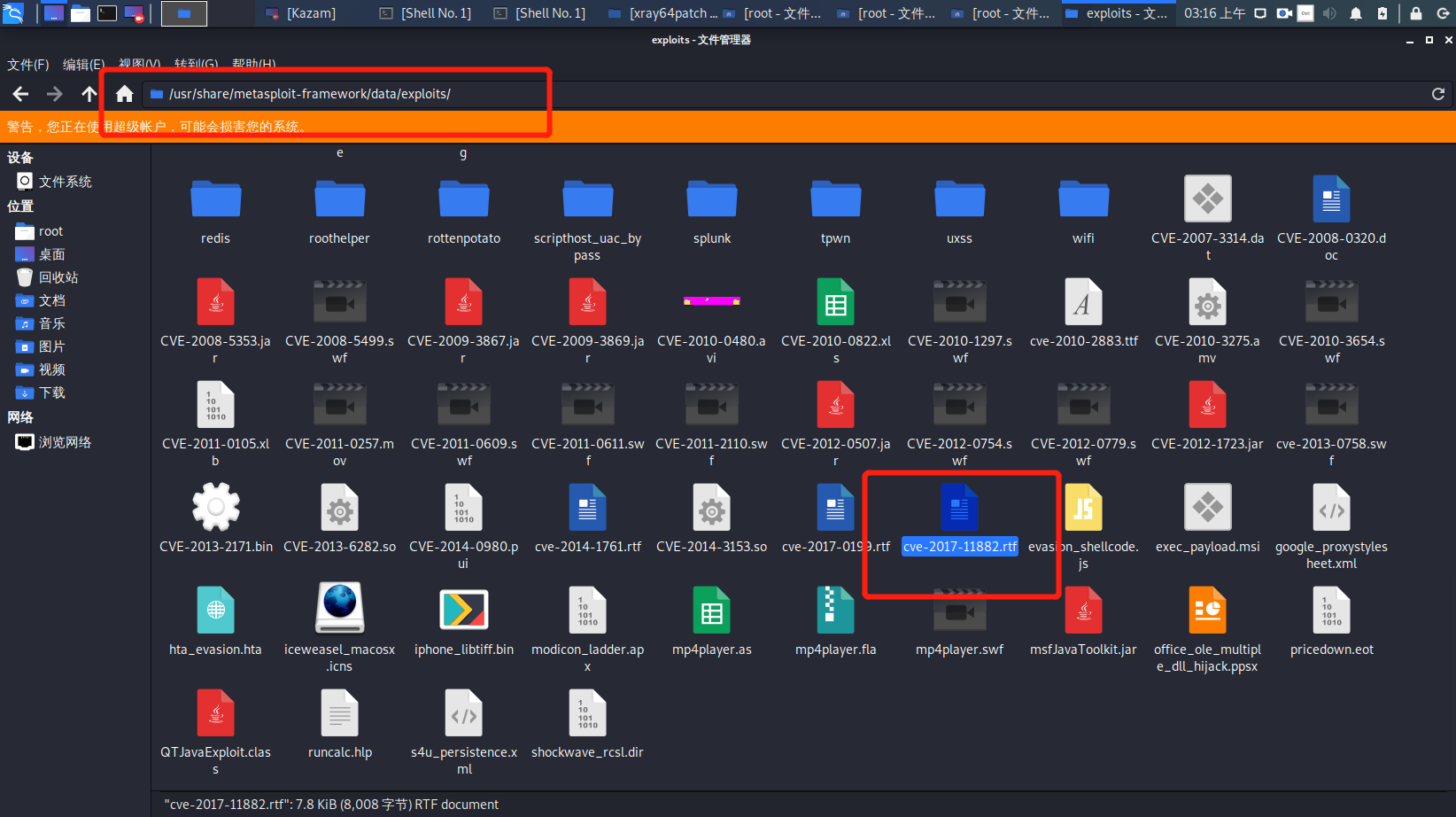Go forward with the right arrow button

[x=55, y=94]
